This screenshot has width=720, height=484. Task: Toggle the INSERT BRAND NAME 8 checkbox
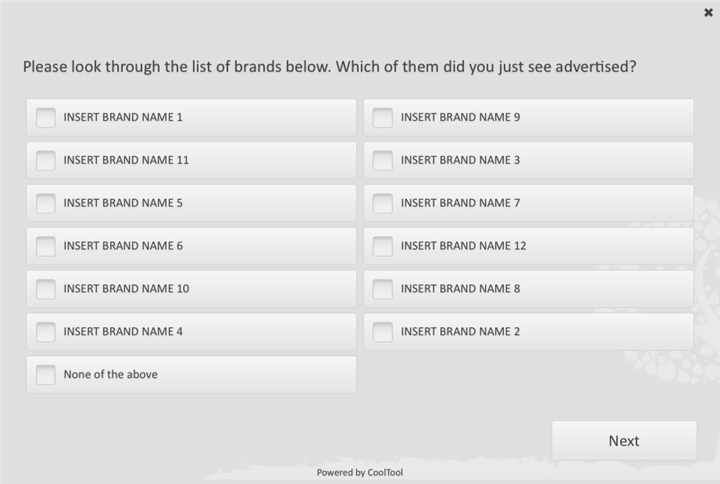[383, 290]
